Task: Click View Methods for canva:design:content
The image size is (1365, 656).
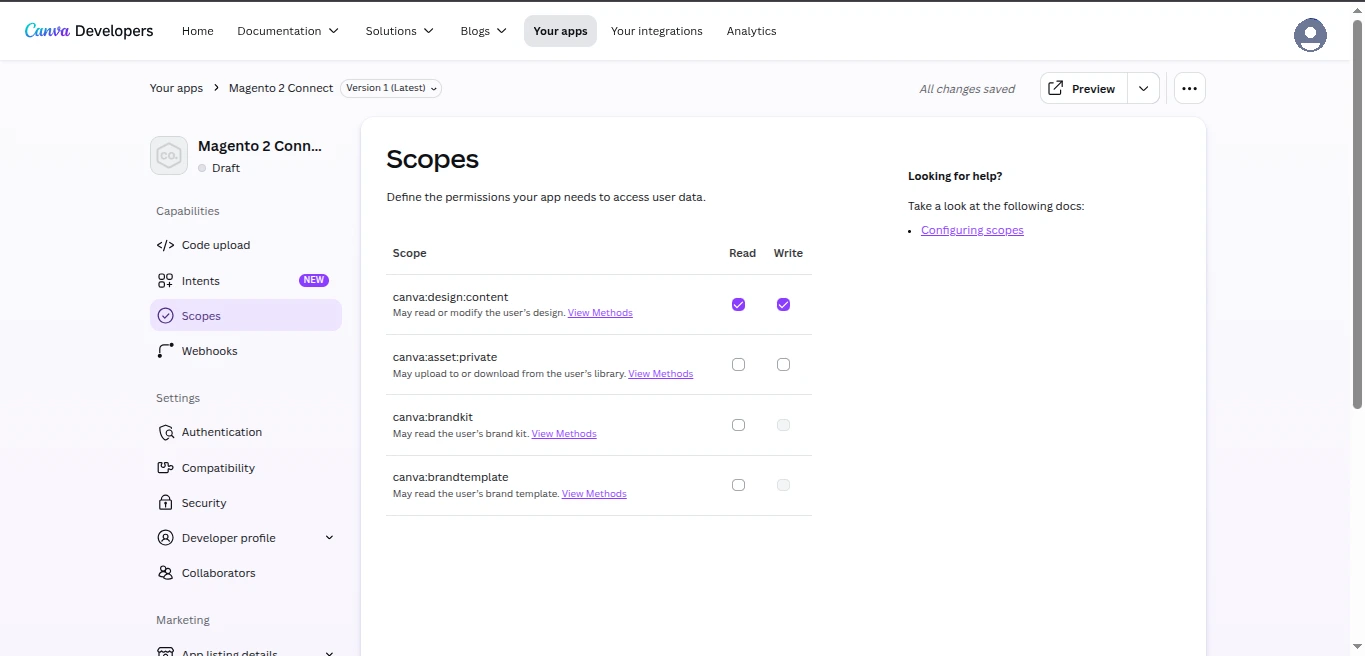Action: [600, 313]
